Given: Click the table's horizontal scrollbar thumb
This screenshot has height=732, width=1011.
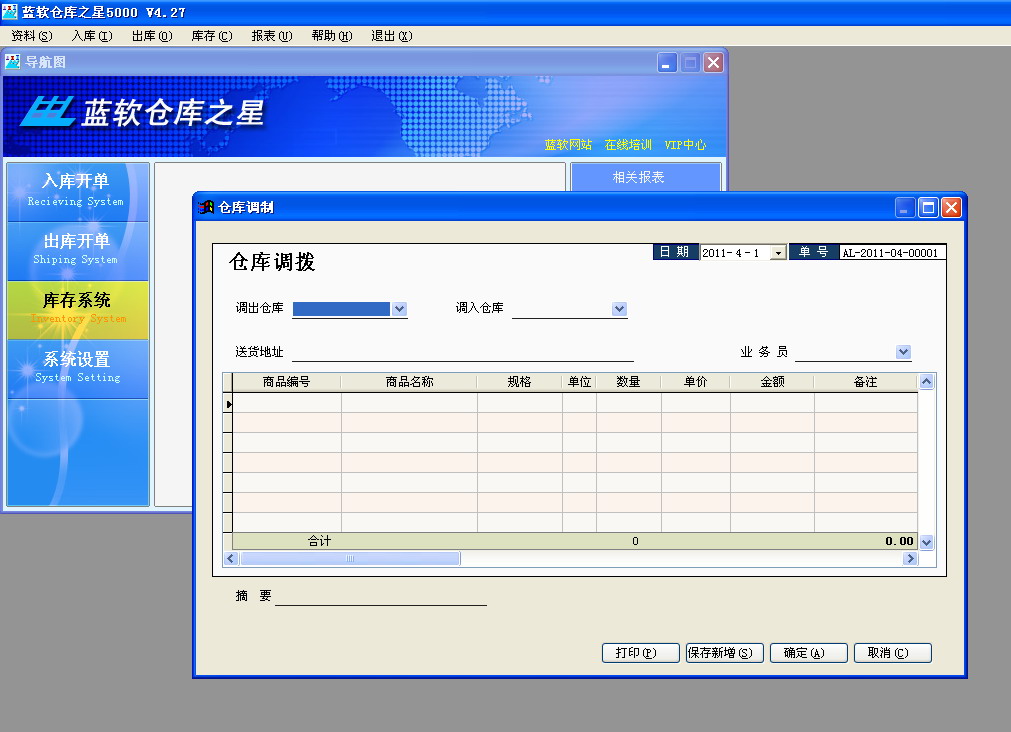Looking at the screenshot, I should pyautogui.click(x=350, y=559).
